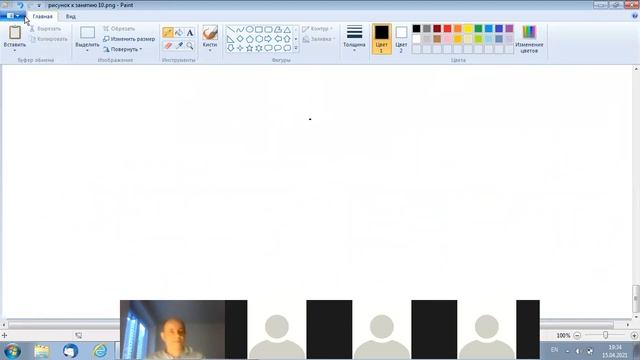Screen dimensions: 640x360
Task: Open the Quick Access Toolbar customize arrow
Action: click(39, 6)
